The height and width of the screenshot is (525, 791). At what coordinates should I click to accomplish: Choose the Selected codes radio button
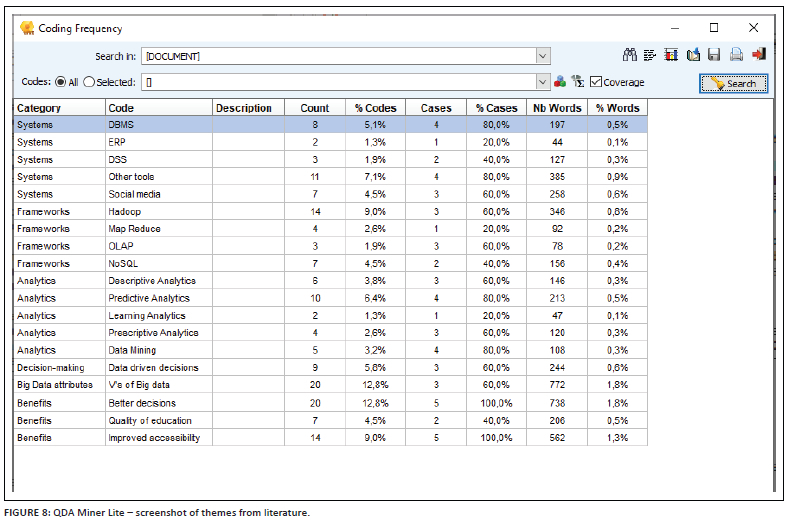coord(89,82)
